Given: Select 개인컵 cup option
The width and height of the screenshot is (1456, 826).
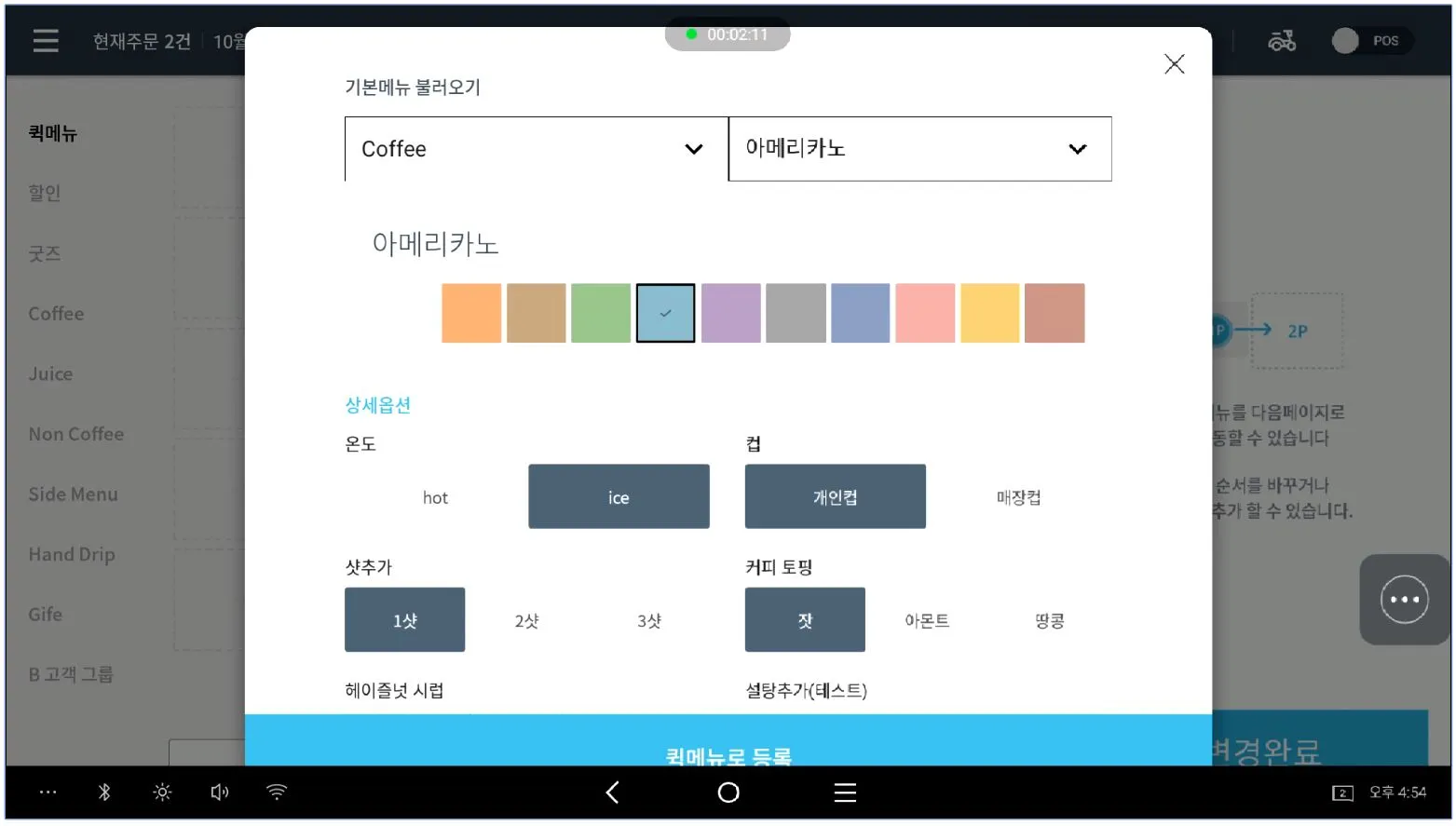Looking at the screenshot, I should pyautogui.click(x=836, y=497).
